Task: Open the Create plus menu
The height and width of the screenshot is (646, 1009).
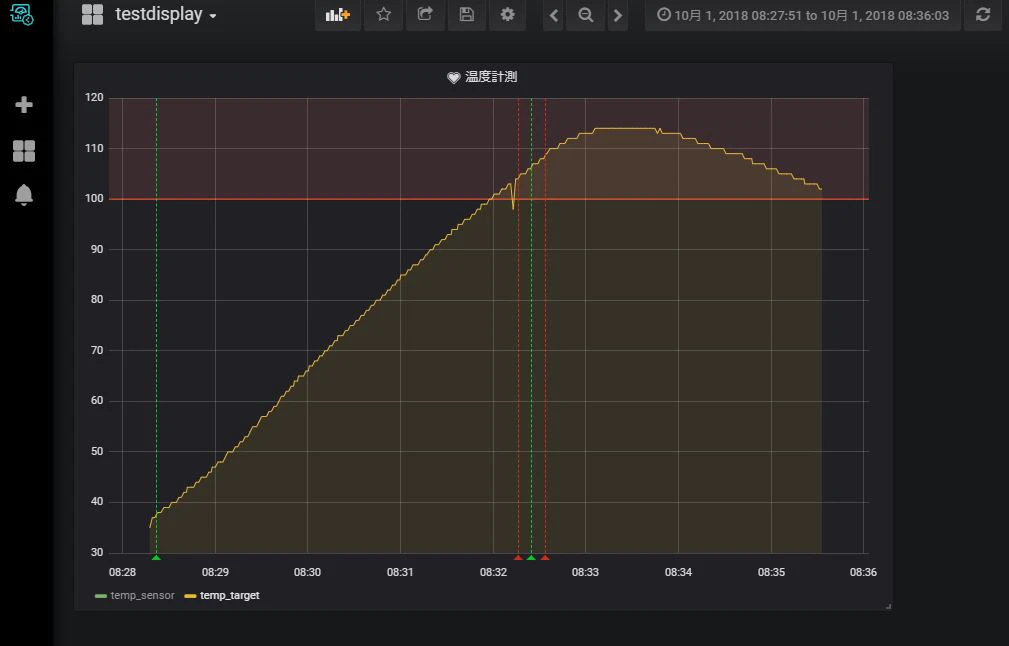Action: tap(24, 104)
